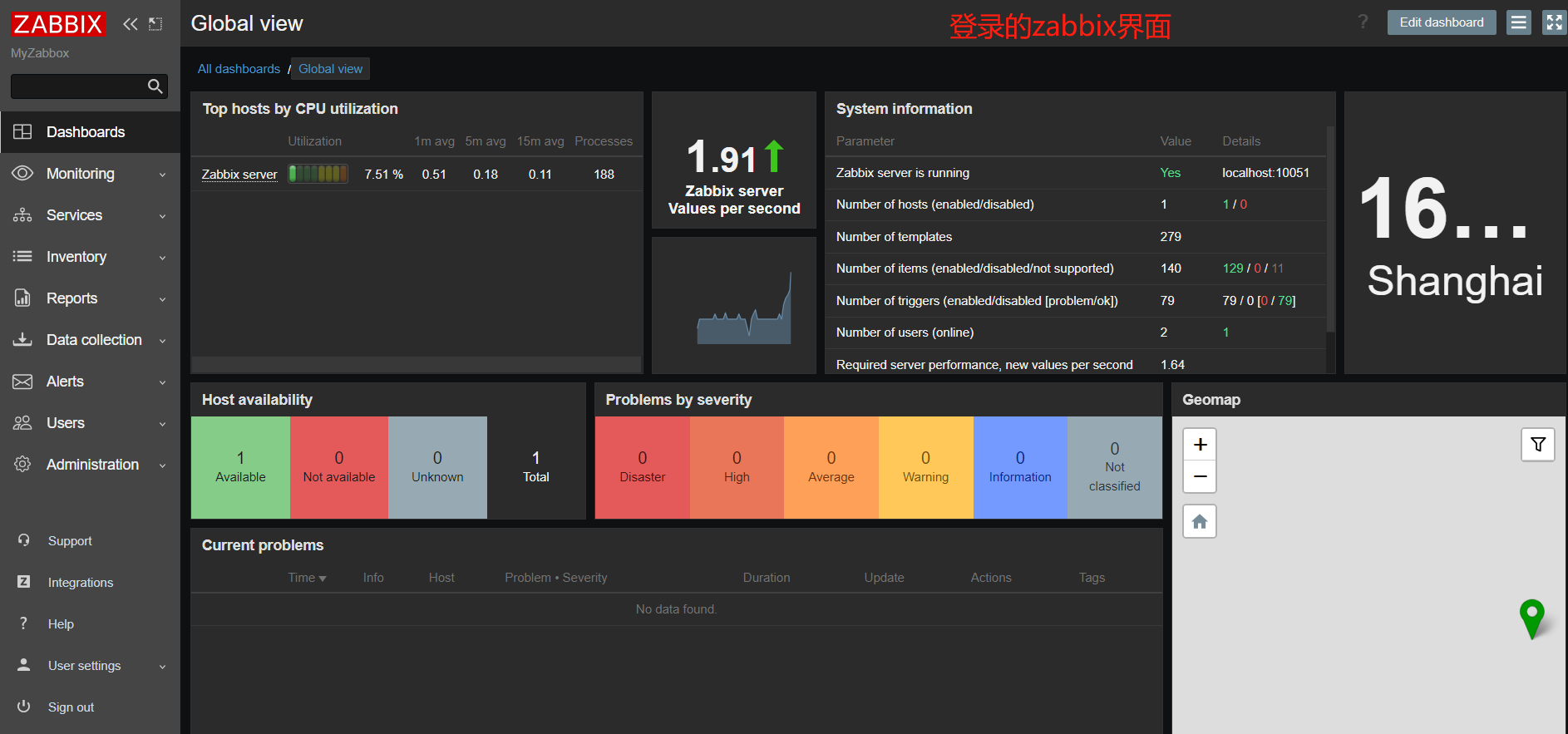Viewport: 1568px width, 734px height.
Task: Open the Administration menu item
Action: (90, 465)
